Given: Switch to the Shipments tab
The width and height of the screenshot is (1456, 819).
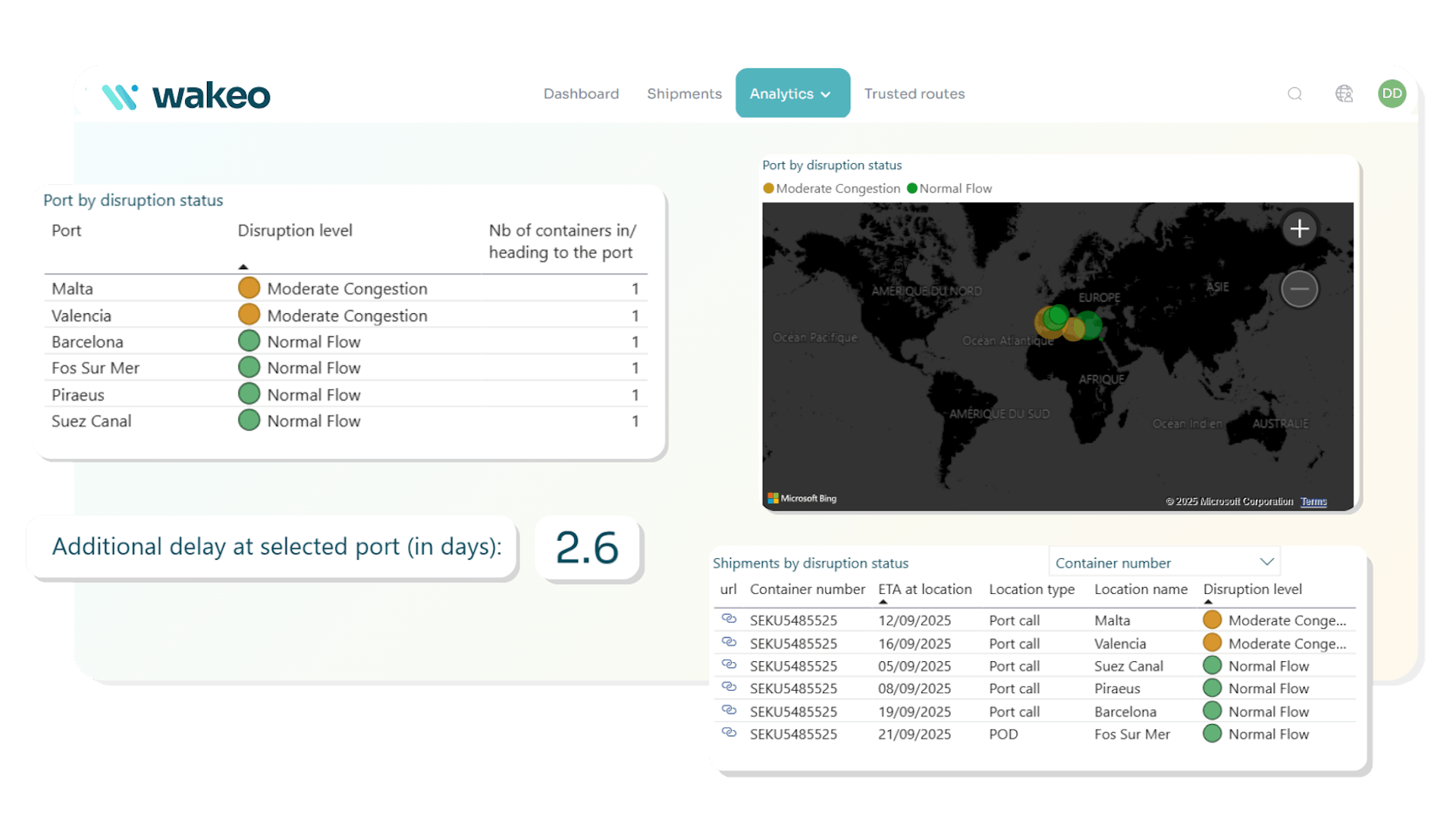Looking at the screenshot, I should tap(684, 93).
